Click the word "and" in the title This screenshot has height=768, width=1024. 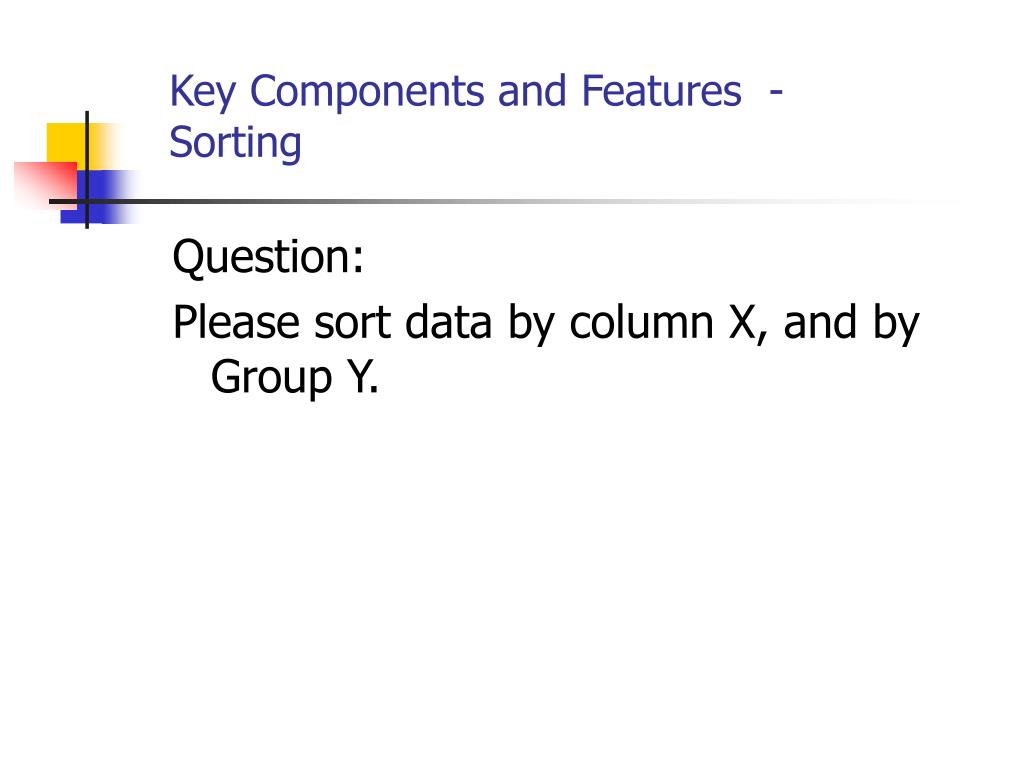pos(532,90)
